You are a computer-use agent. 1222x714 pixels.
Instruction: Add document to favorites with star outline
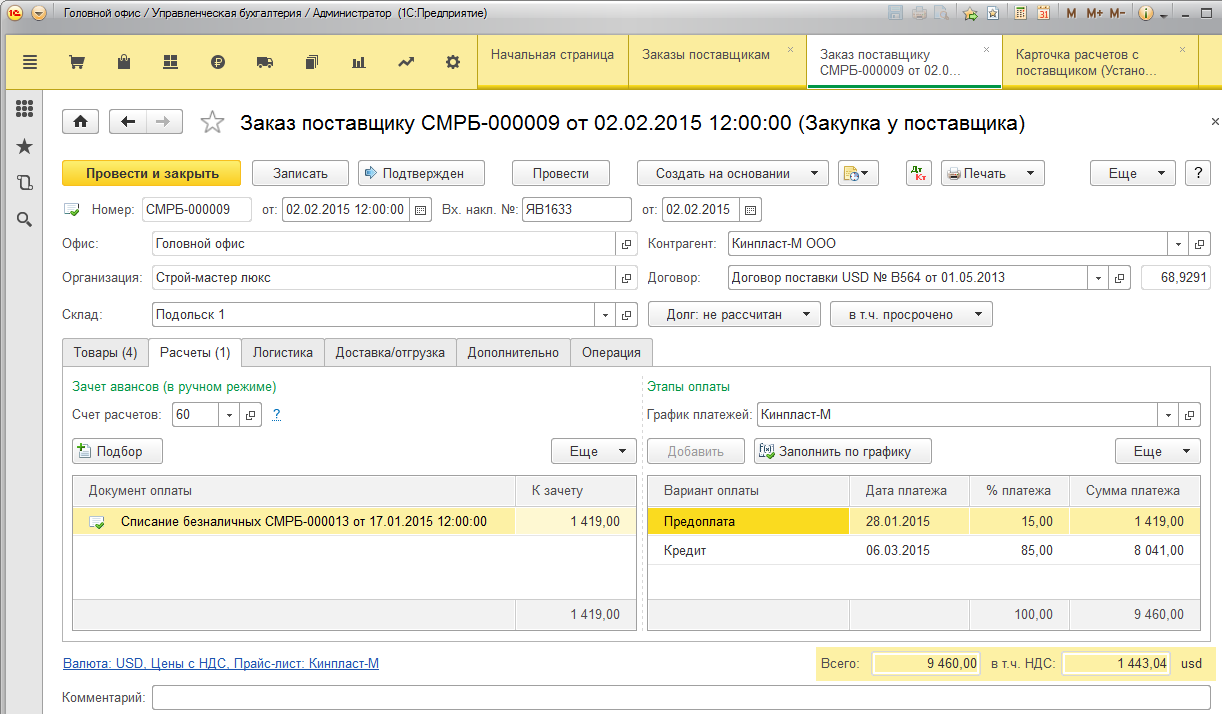pos(212,122)
